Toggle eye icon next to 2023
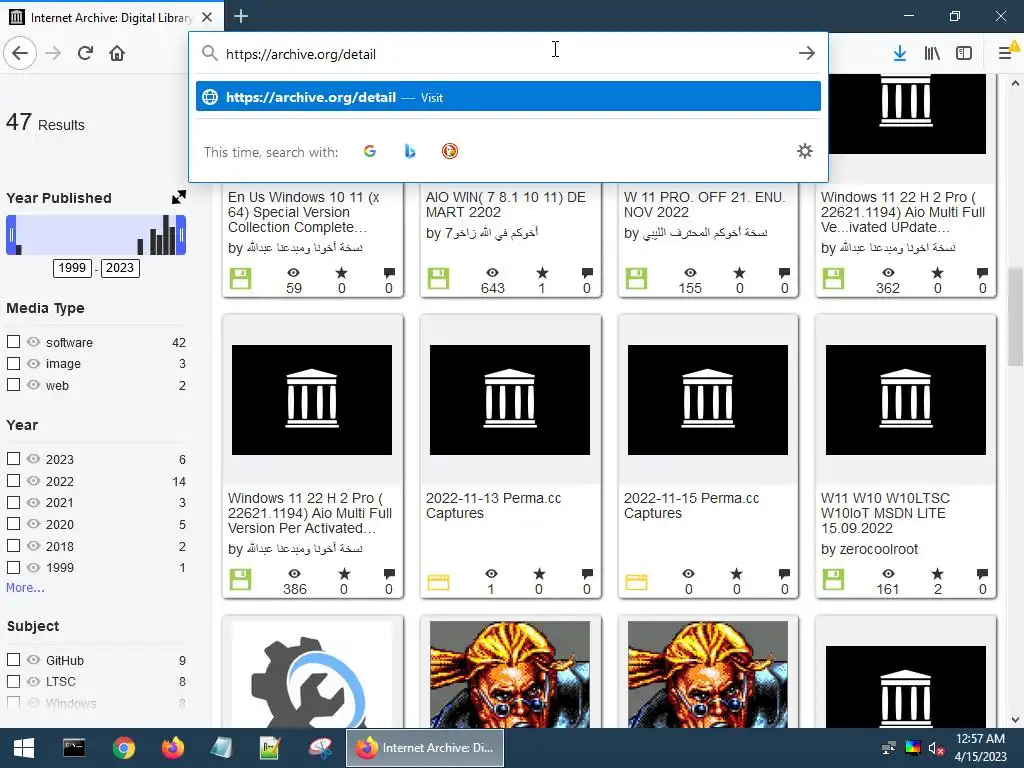The height and width of the screenshot is (768, 1024). (x=33, y=458)
